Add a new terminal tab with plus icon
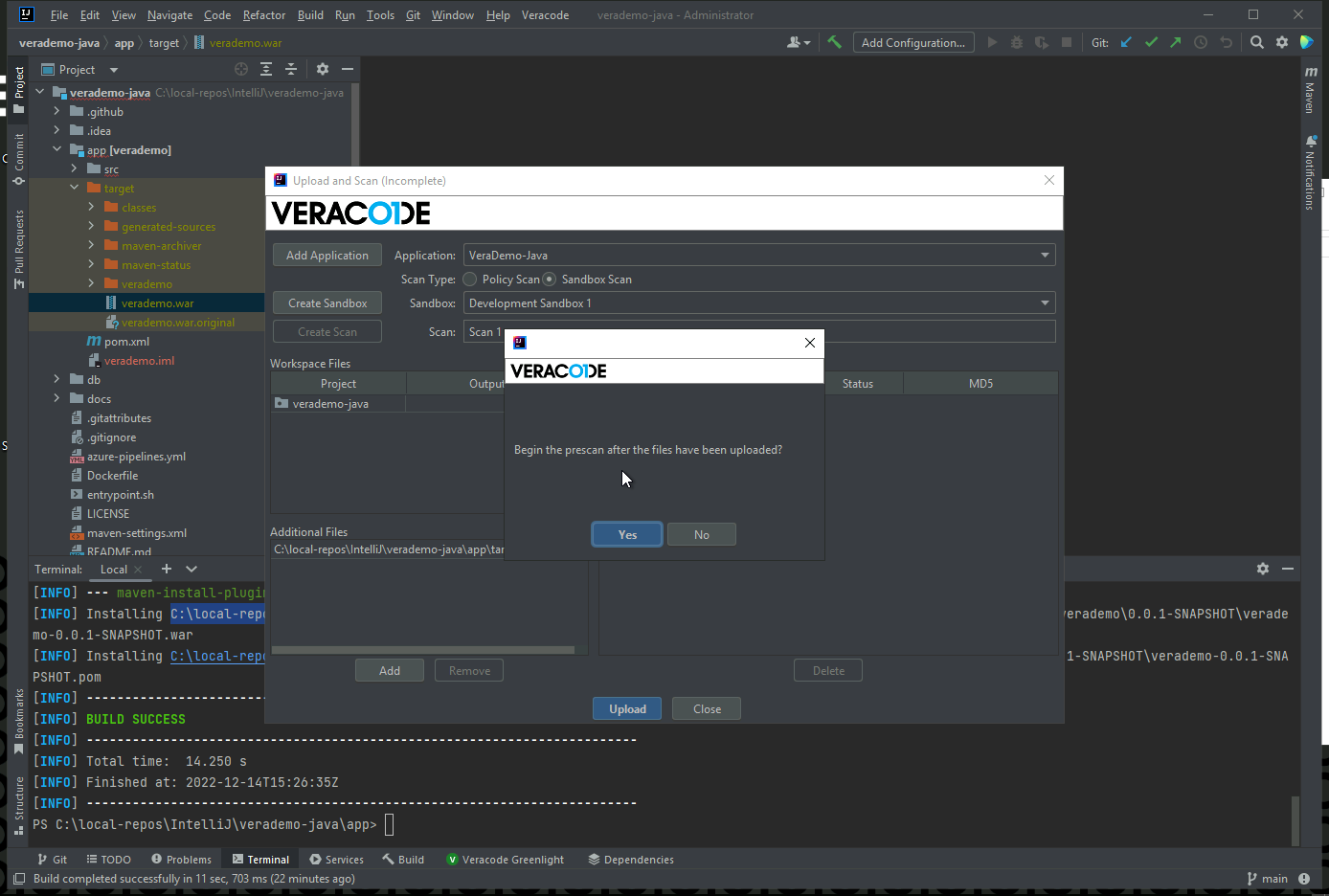This screenshot has height=896, width=1329. tap(166, 569)
